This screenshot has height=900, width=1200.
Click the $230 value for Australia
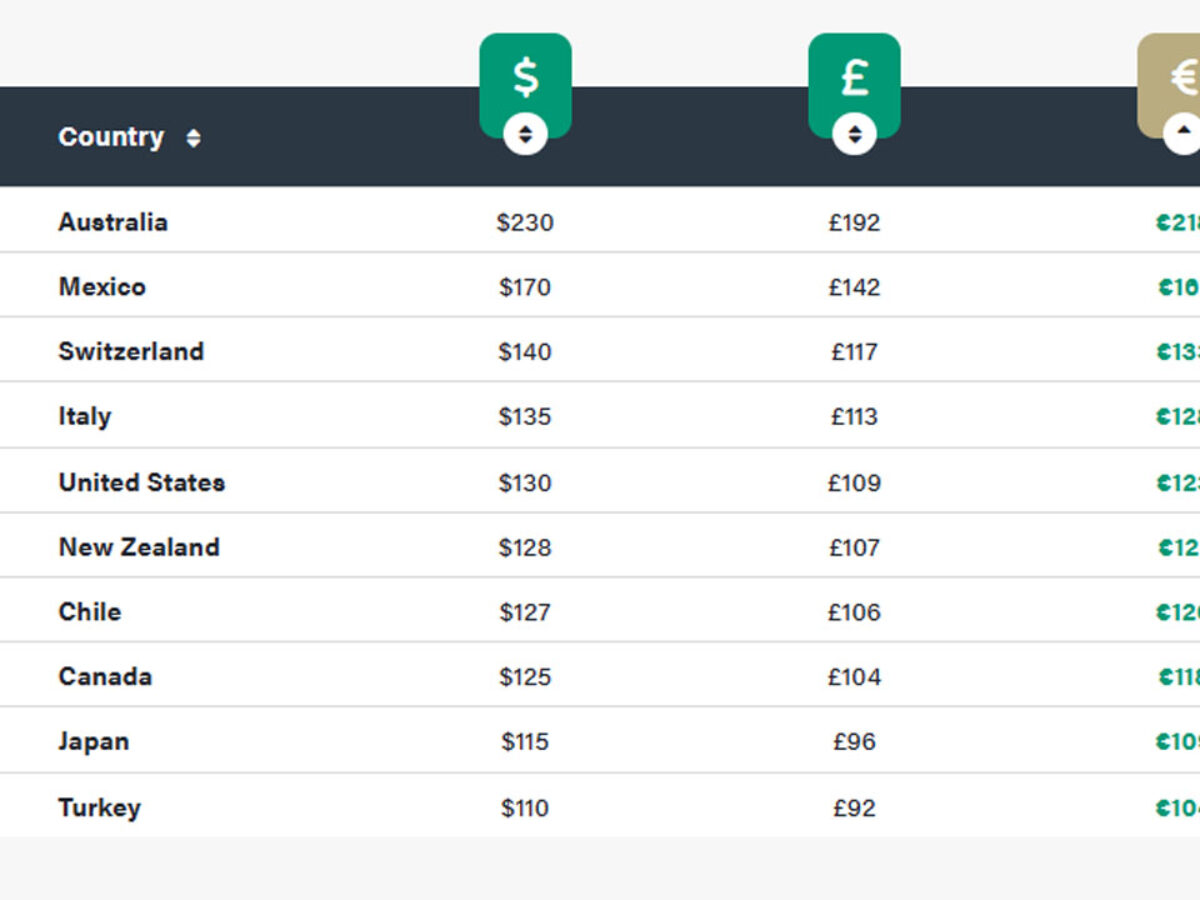point(525,222)
